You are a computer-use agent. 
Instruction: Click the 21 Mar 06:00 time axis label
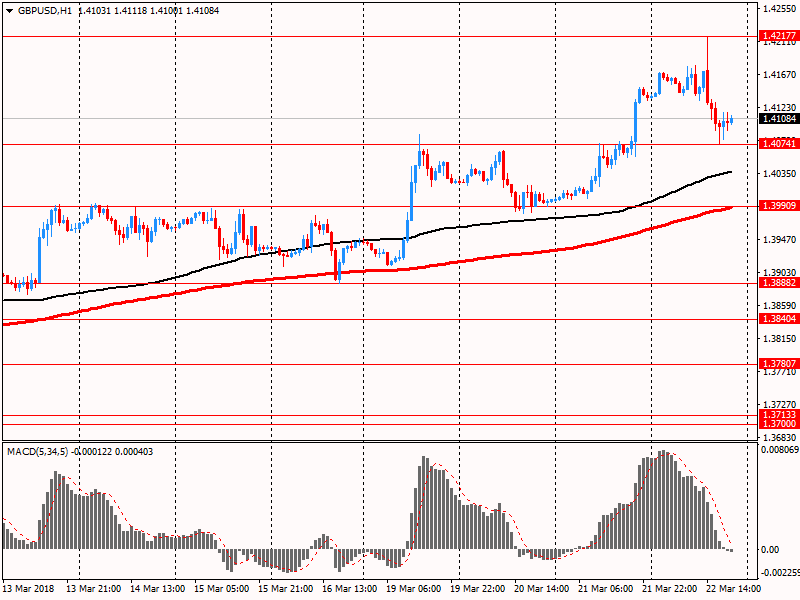[x=606, y=589]
